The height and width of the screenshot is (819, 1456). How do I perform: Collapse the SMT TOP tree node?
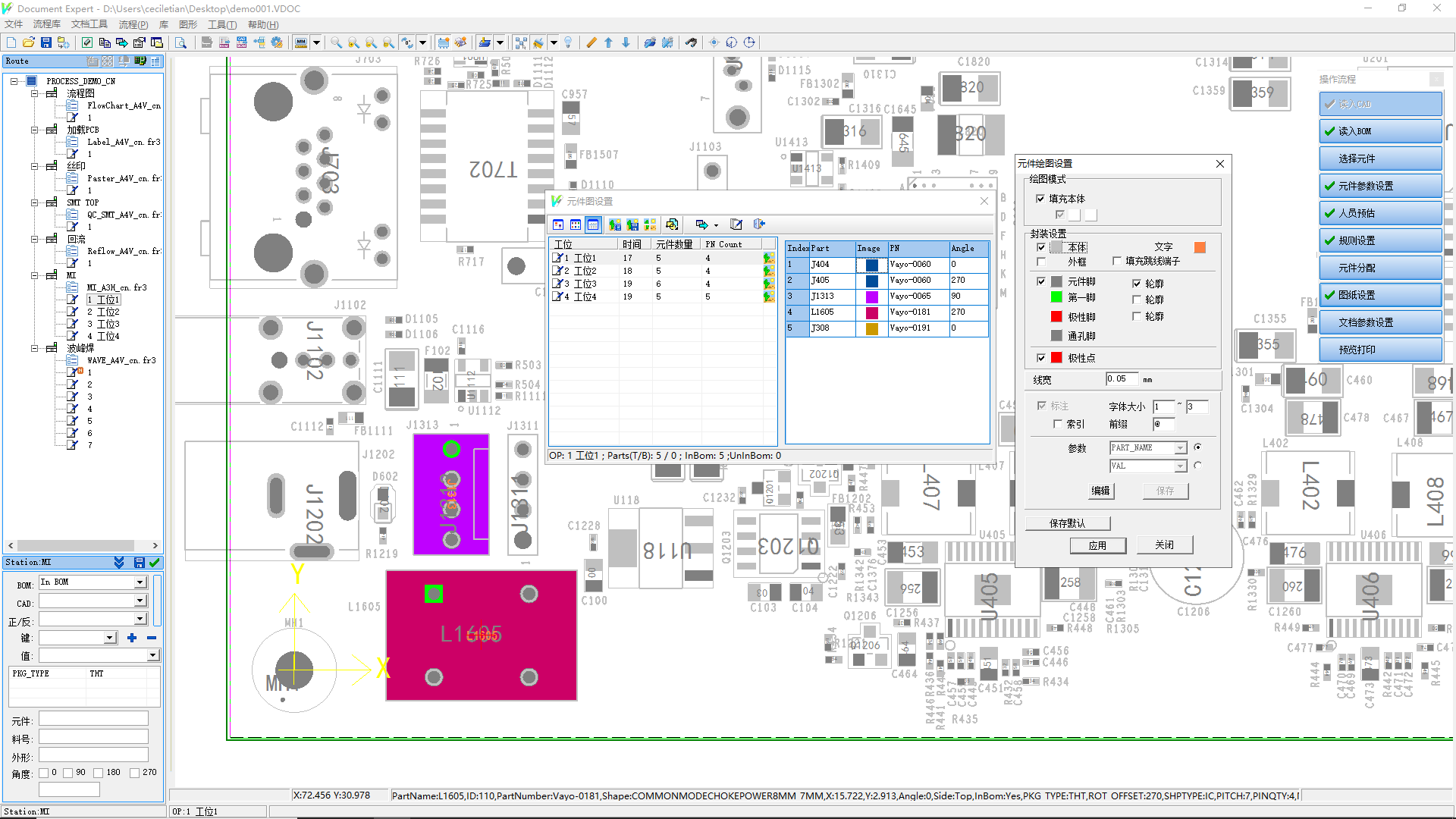pos(34,202)
